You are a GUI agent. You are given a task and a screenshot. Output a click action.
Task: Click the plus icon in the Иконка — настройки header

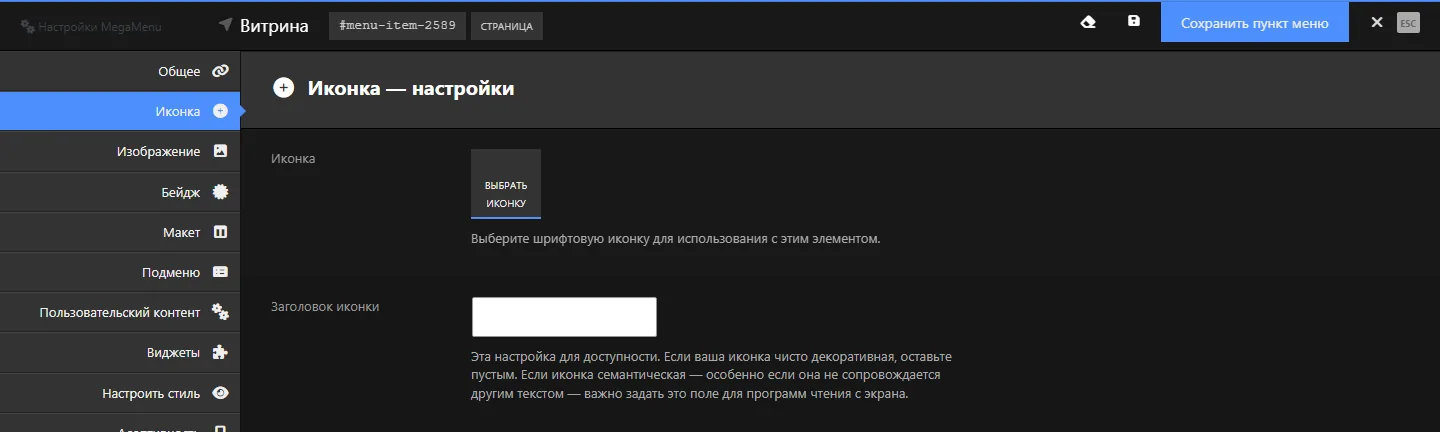284,88
